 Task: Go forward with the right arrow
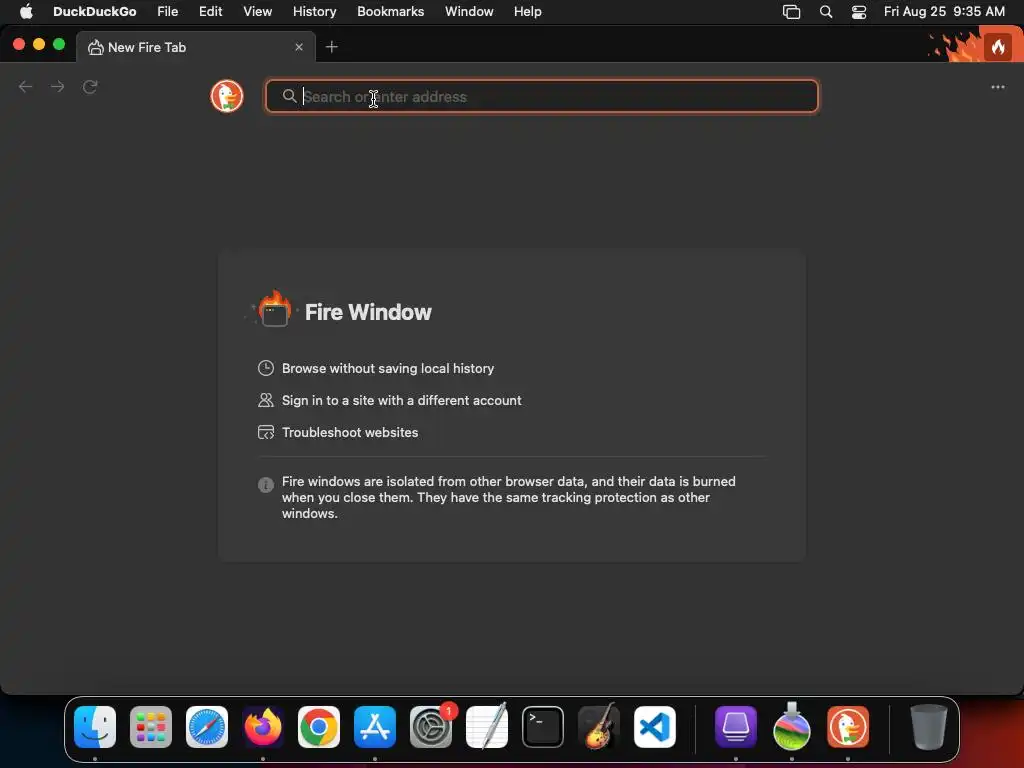[57, 87]
